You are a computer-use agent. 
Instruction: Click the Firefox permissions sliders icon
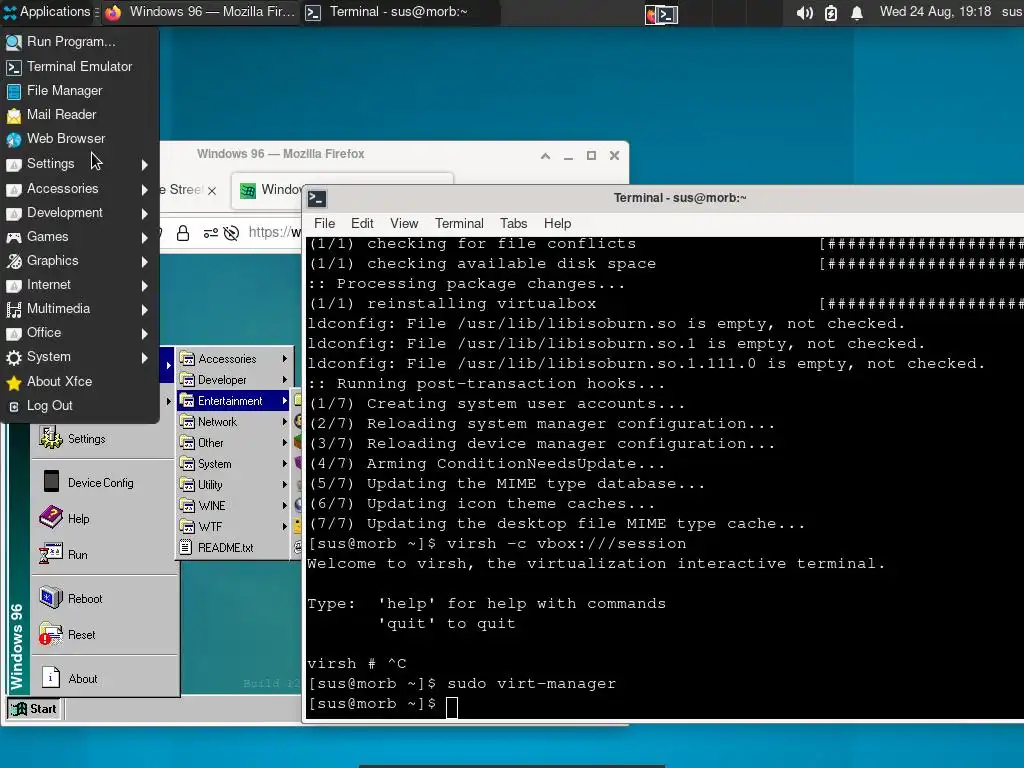[210, 233]
